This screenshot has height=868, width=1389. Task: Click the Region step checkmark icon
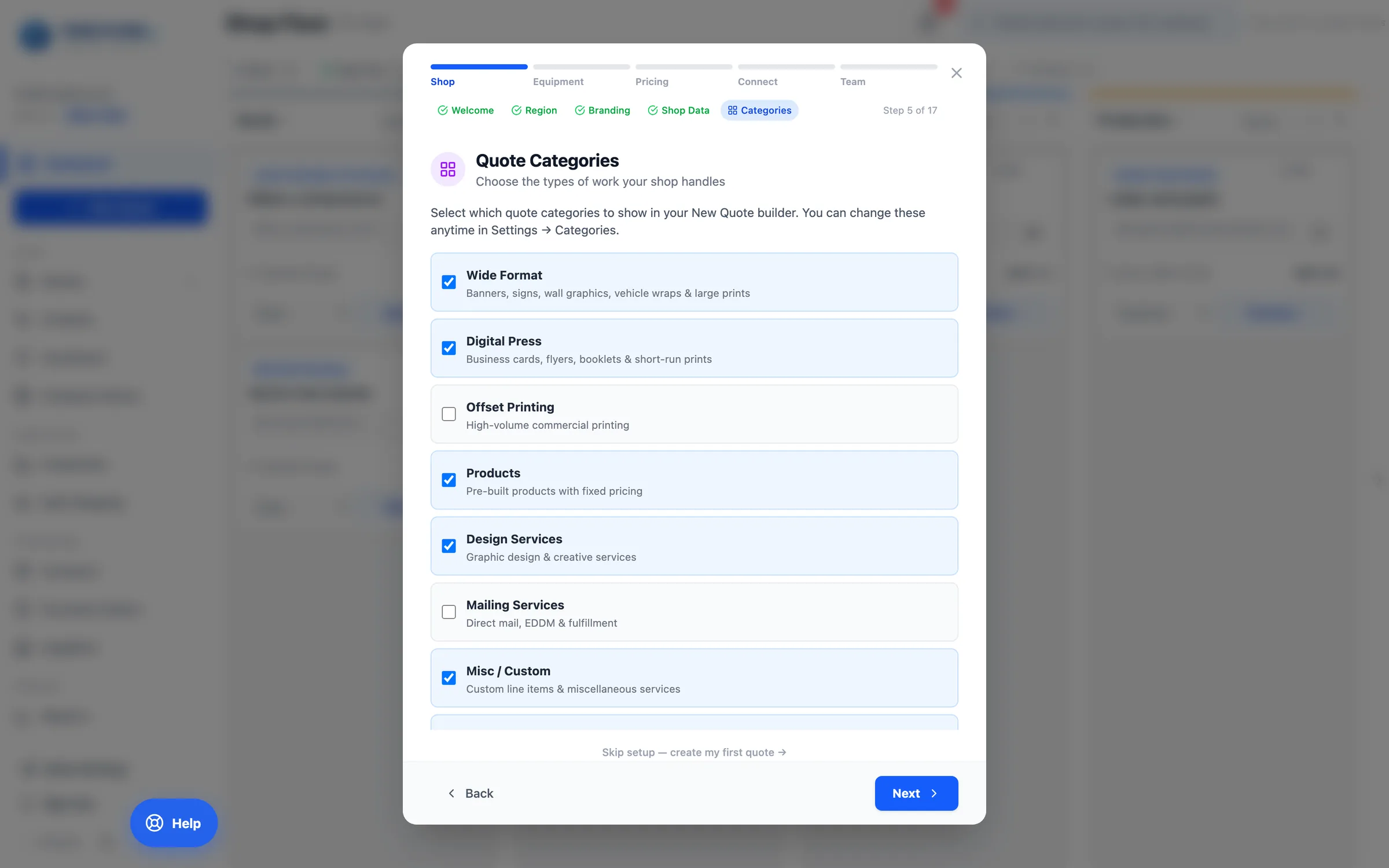click(517, 111)
